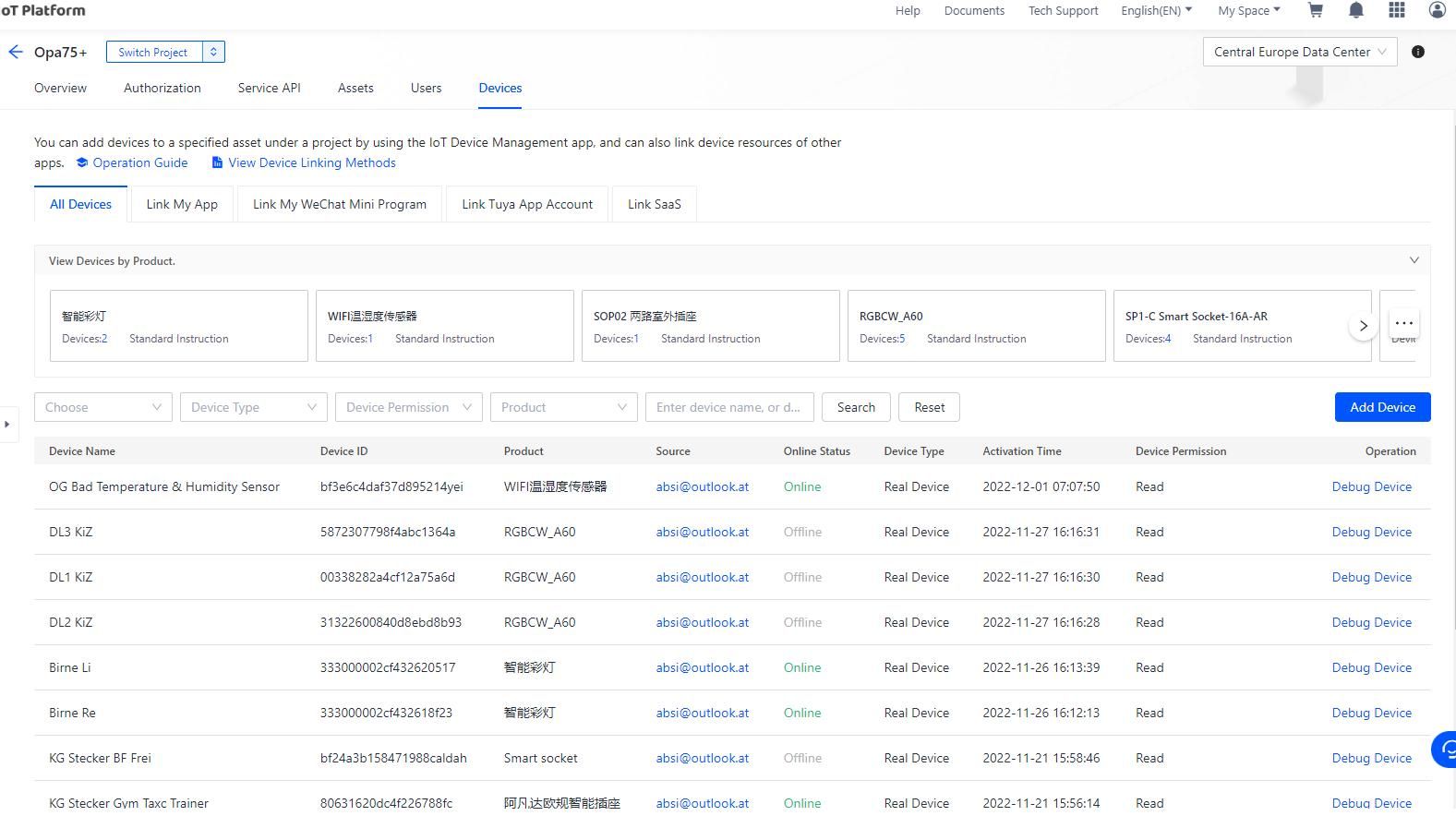Select the Devices tab
The height and width of the screenshot is (816, 1456).
(499, 88)
